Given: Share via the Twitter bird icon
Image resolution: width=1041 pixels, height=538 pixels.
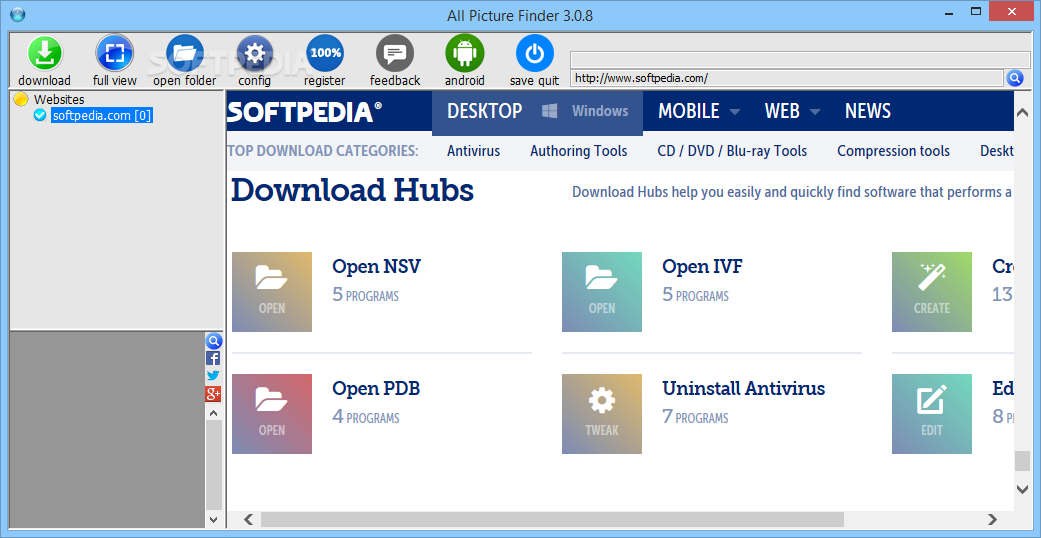Looking at the screenshot, I should coord(213,376).
